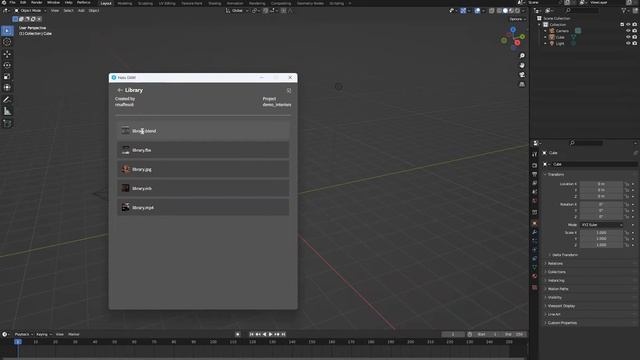Viewport: 640px width, 360px height.
Task: Click the viewport zoom magnifier icon
Action: (522, 56)
